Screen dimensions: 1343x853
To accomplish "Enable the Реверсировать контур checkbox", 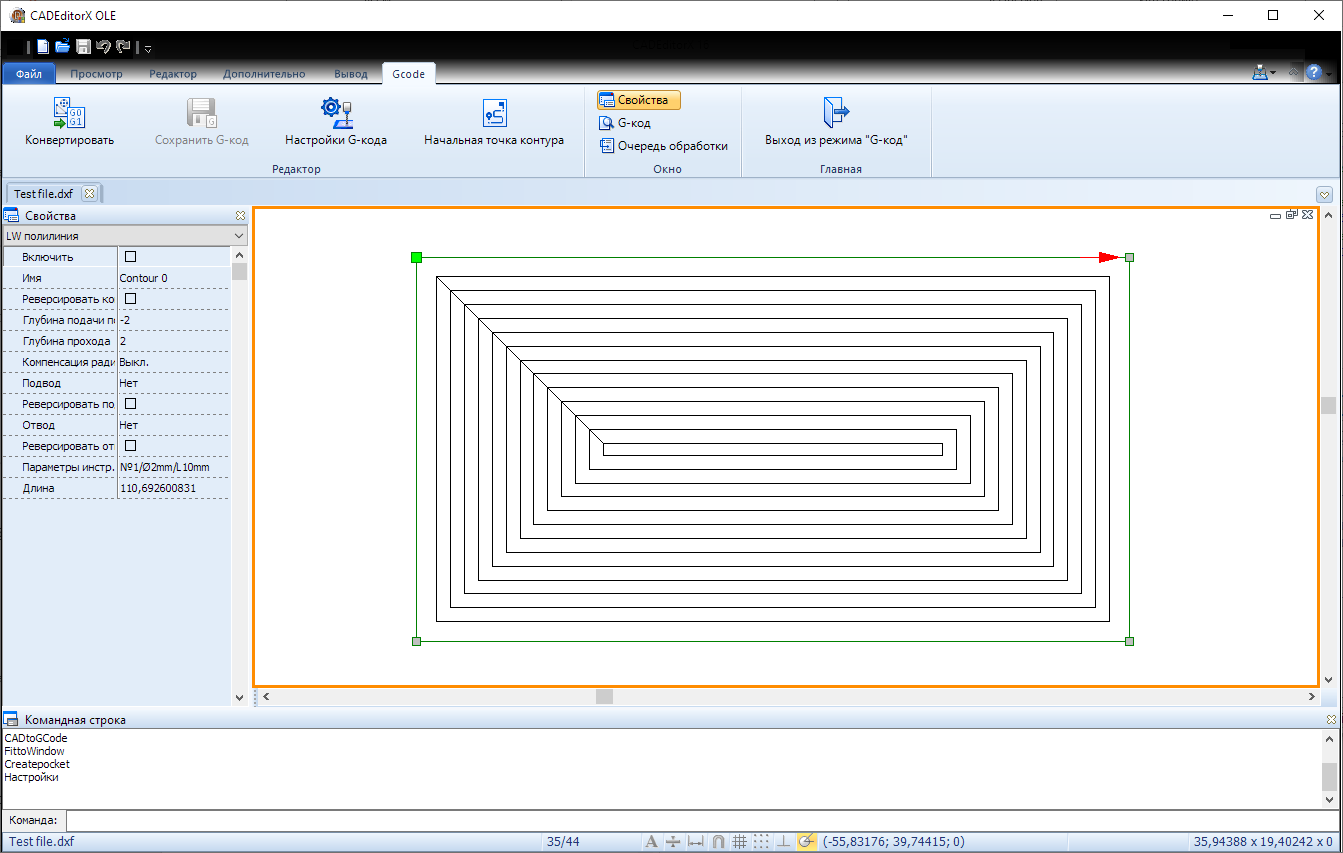I will pos(130,299).
